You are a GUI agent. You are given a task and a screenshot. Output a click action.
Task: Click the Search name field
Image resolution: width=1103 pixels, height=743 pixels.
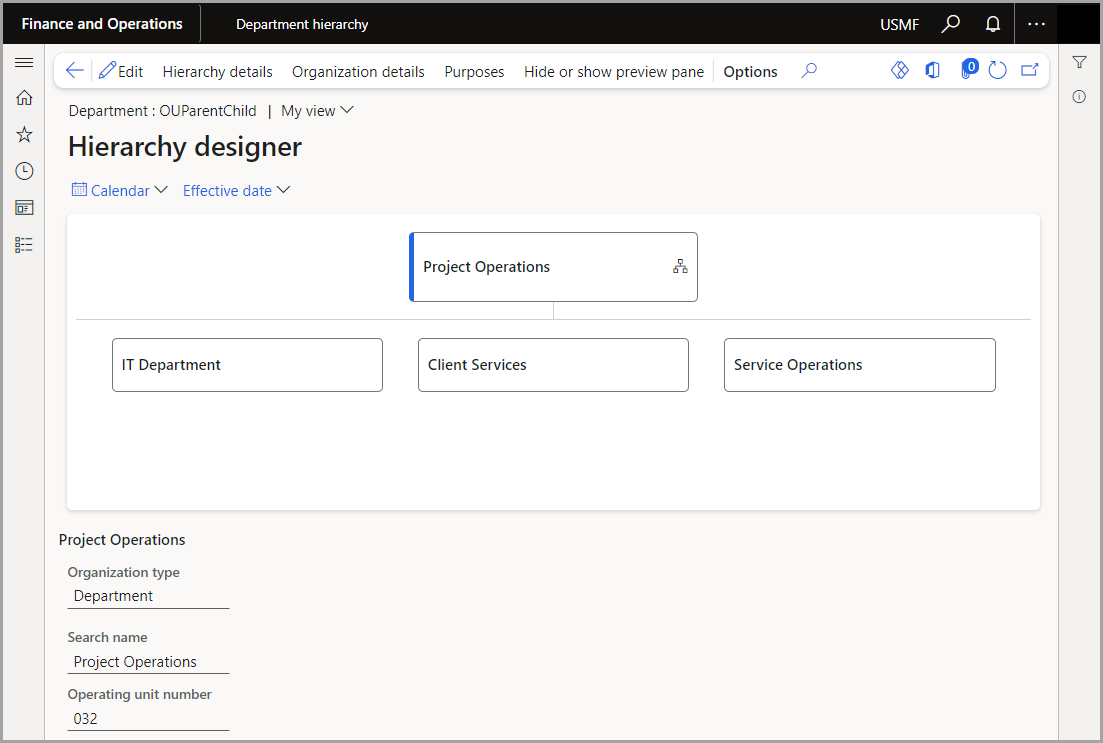(148, 662)
